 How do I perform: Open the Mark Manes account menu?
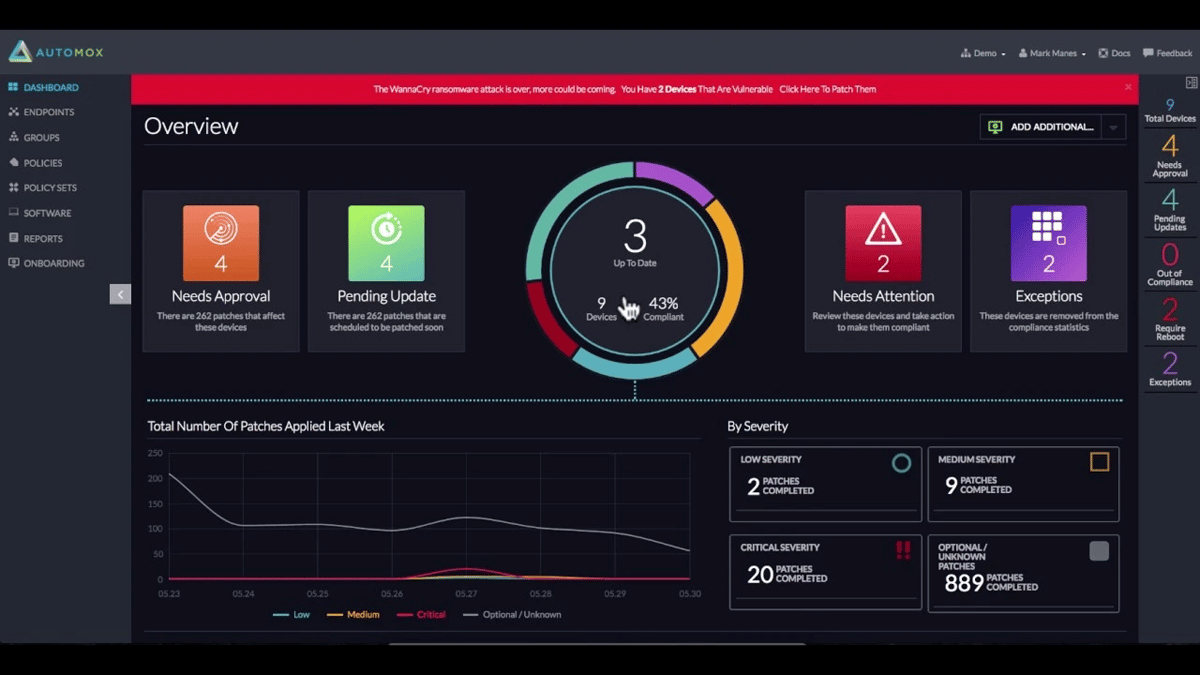[1050, 52]
